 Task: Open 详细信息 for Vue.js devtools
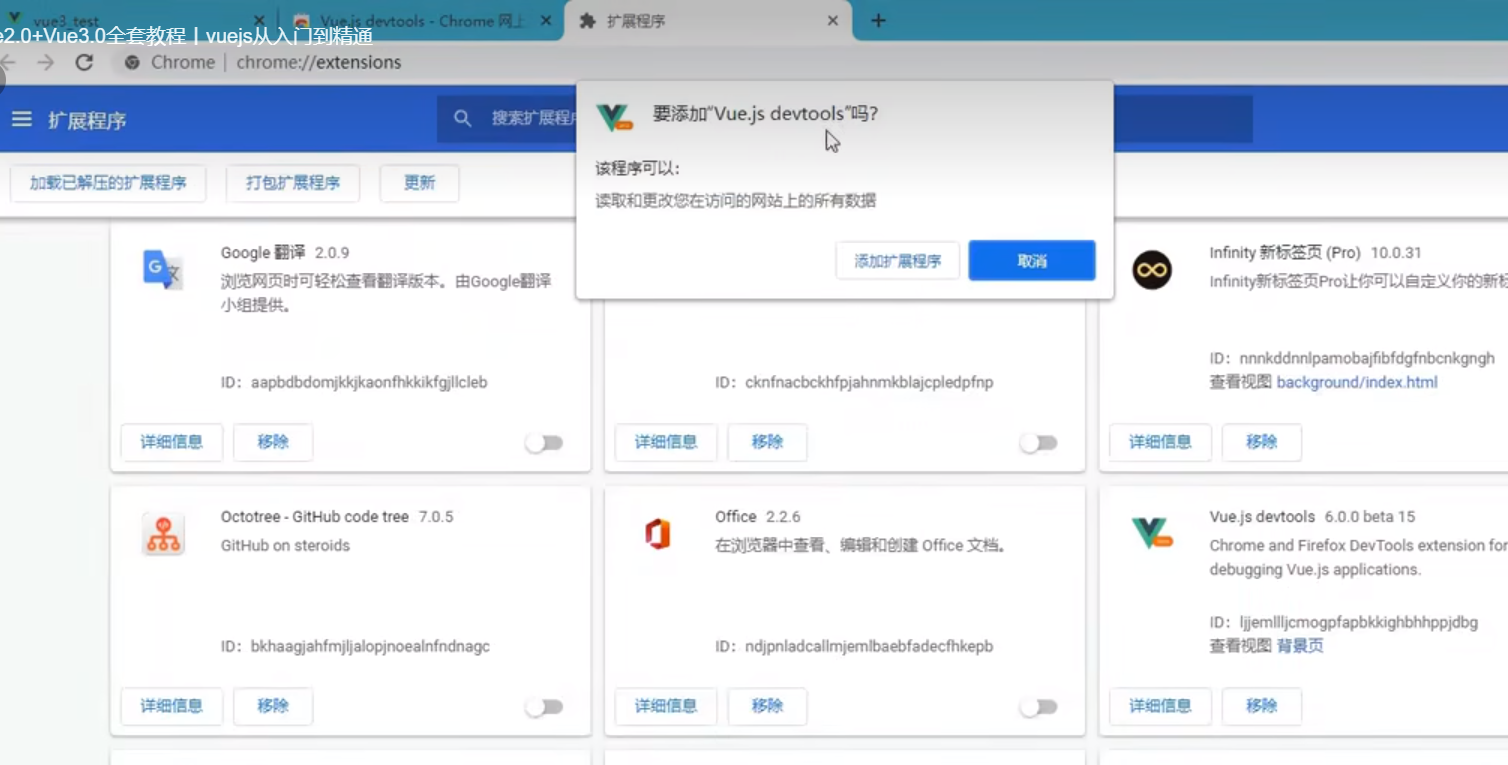tap(1160, 706)
